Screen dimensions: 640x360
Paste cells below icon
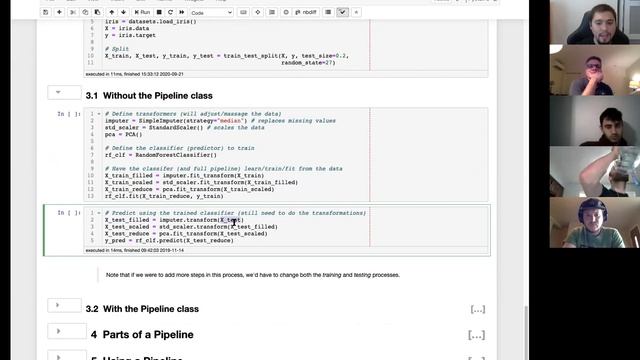[97, 12]
